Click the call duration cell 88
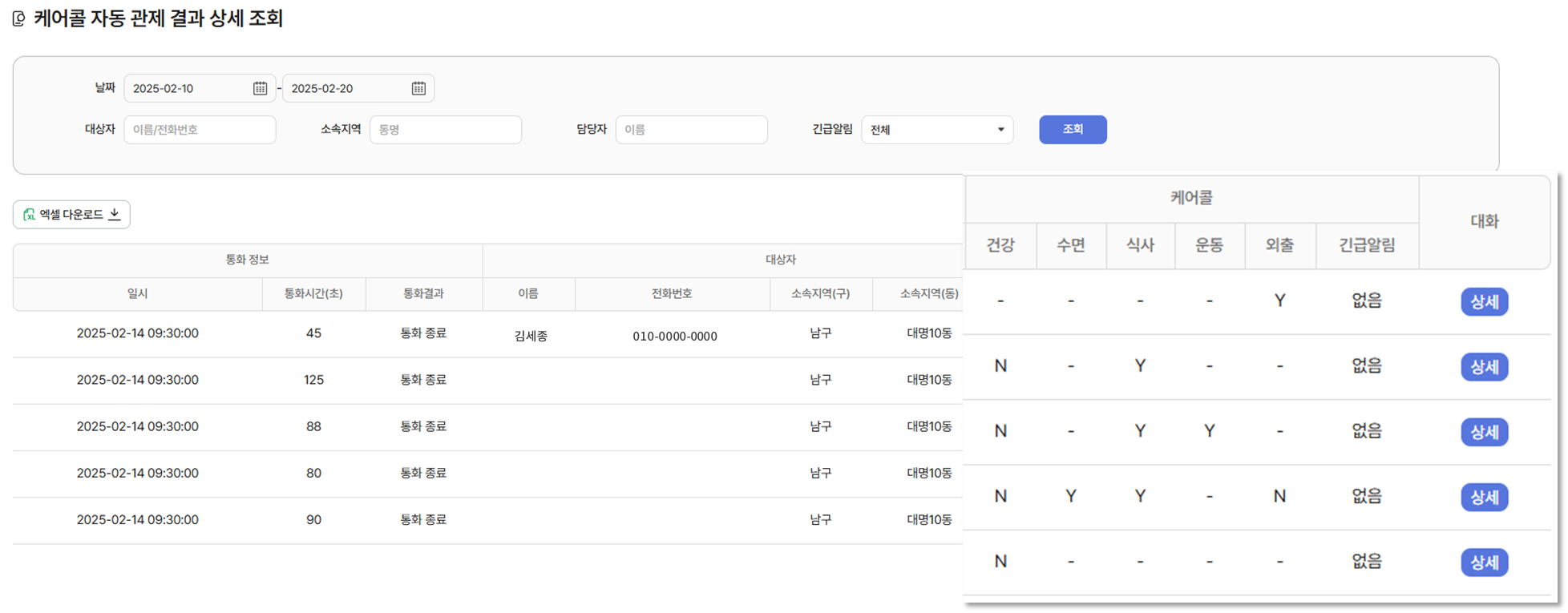 [x=313, y=426]
